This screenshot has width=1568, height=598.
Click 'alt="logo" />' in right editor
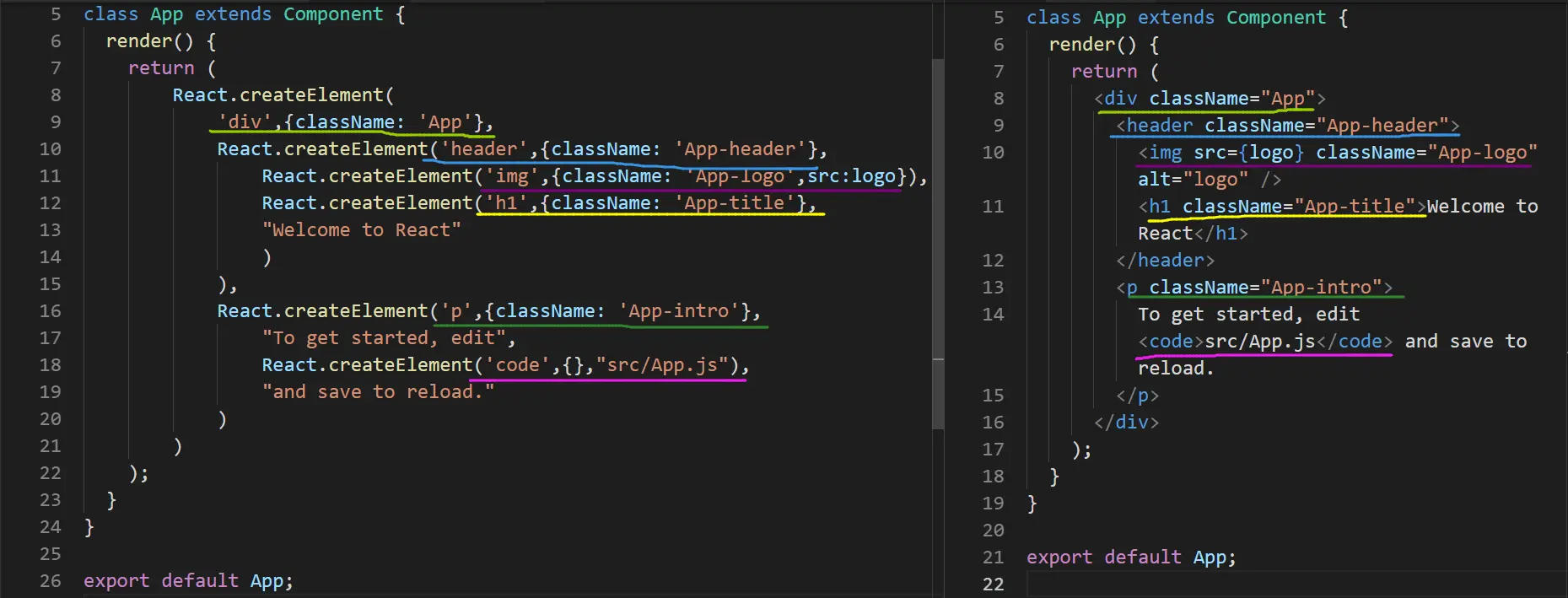point(1210,180)
